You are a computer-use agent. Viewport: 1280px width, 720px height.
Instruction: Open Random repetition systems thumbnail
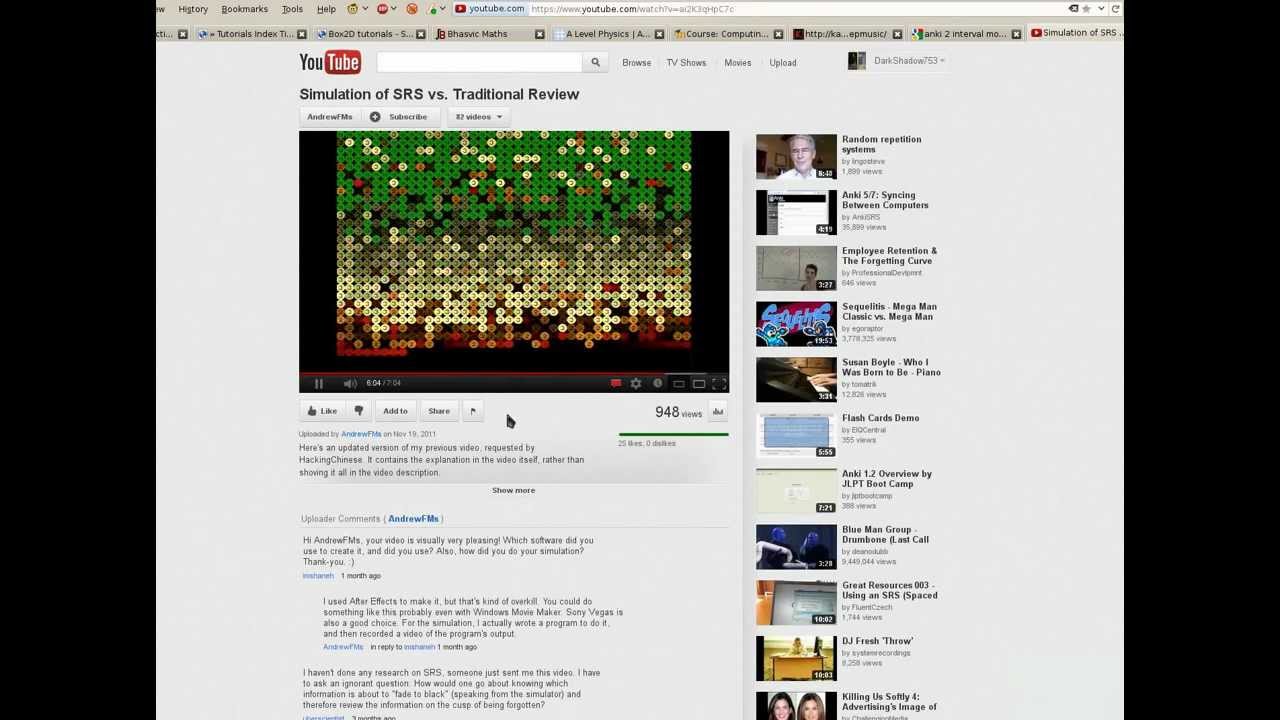796,157
